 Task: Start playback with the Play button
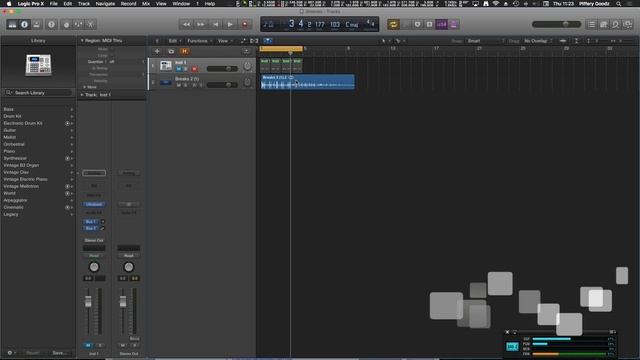coord(230,24)
